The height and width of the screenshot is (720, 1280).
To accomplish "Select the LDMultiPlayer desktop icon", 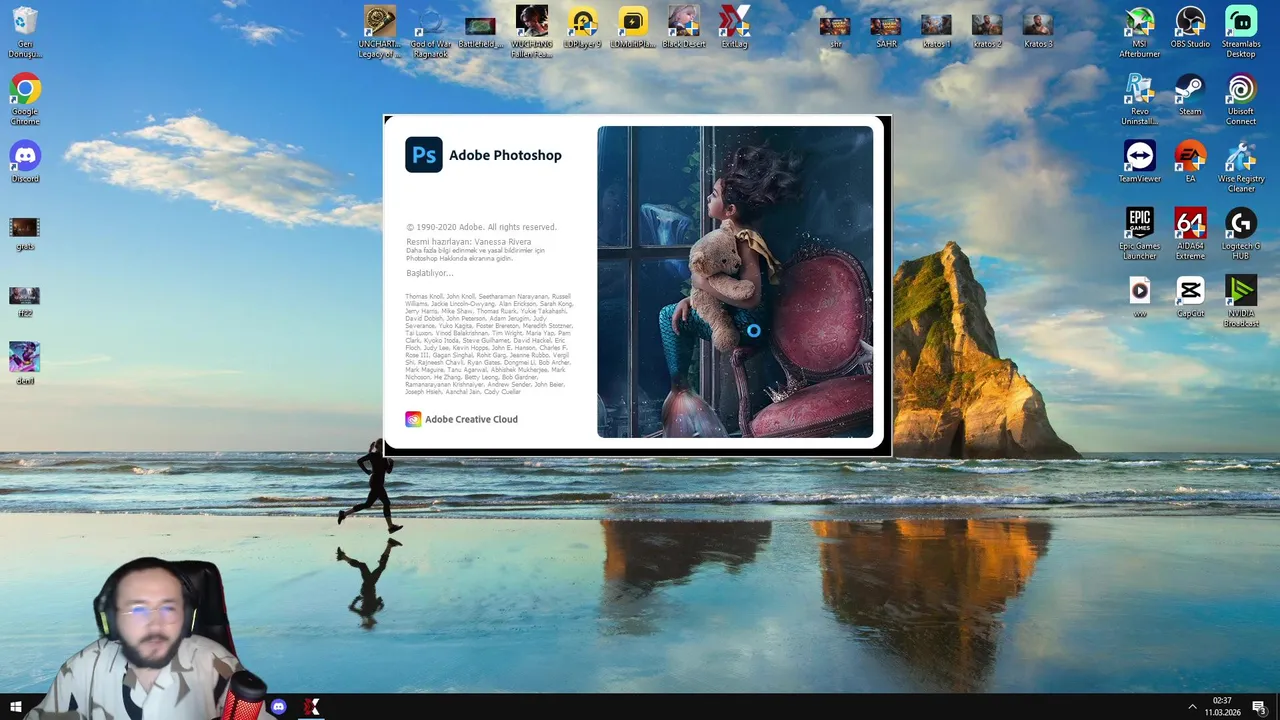I will pyautogui.click(x=632, y=21).
